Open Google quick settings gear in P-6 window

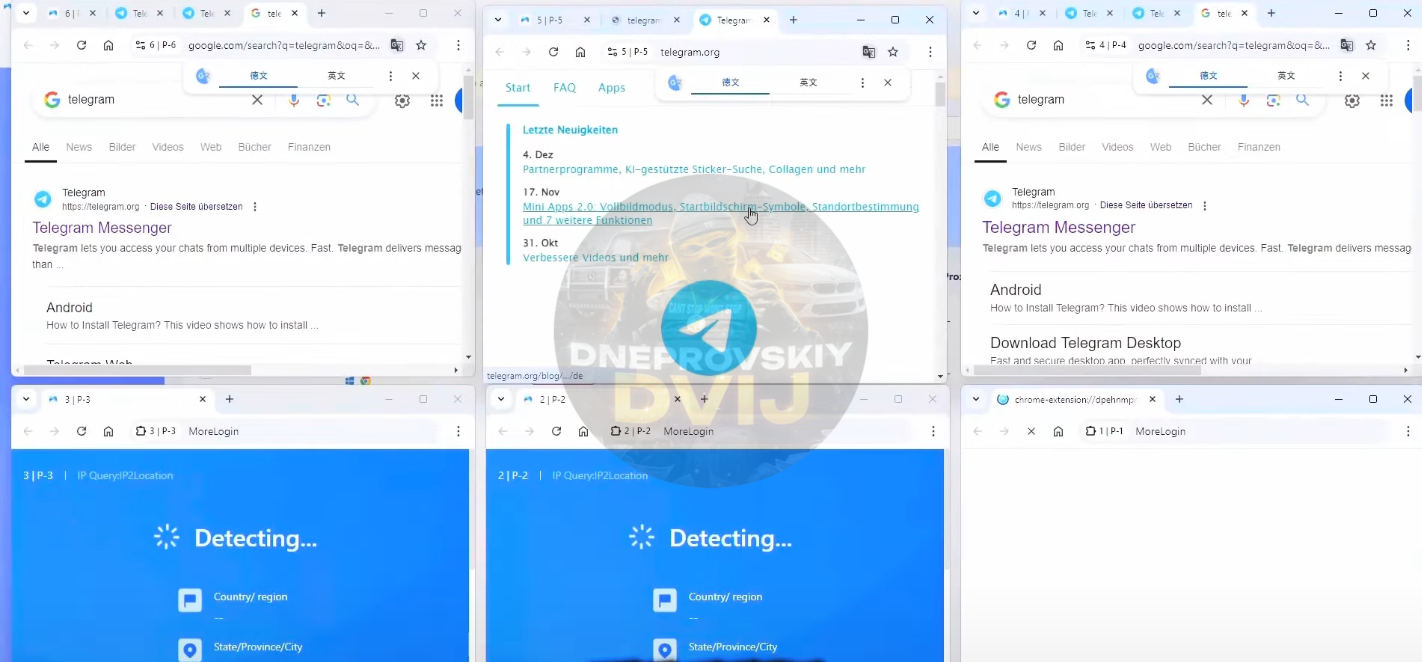pos(402,100)
